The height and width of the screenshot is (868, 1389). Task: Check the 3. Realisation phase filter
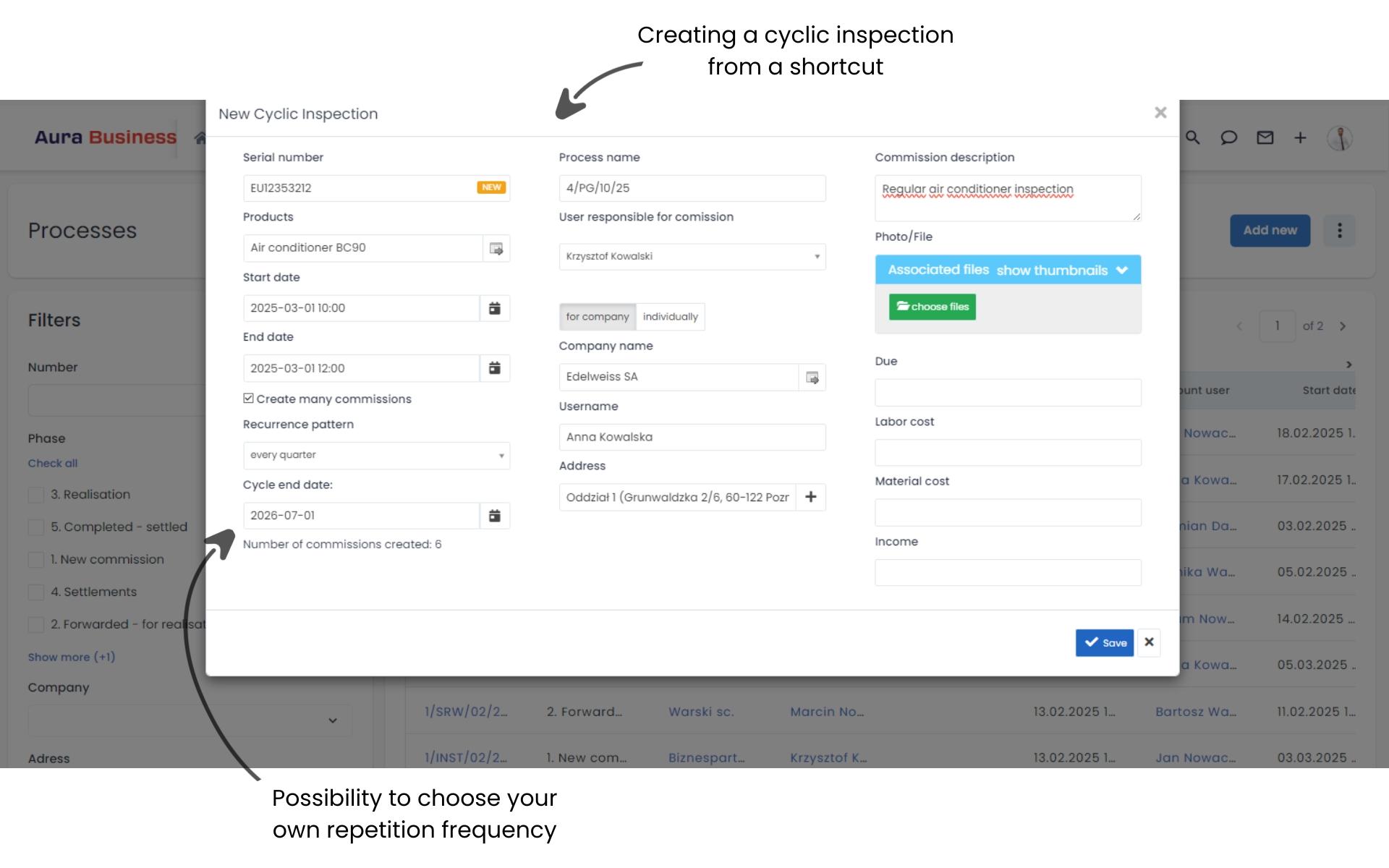37,494
